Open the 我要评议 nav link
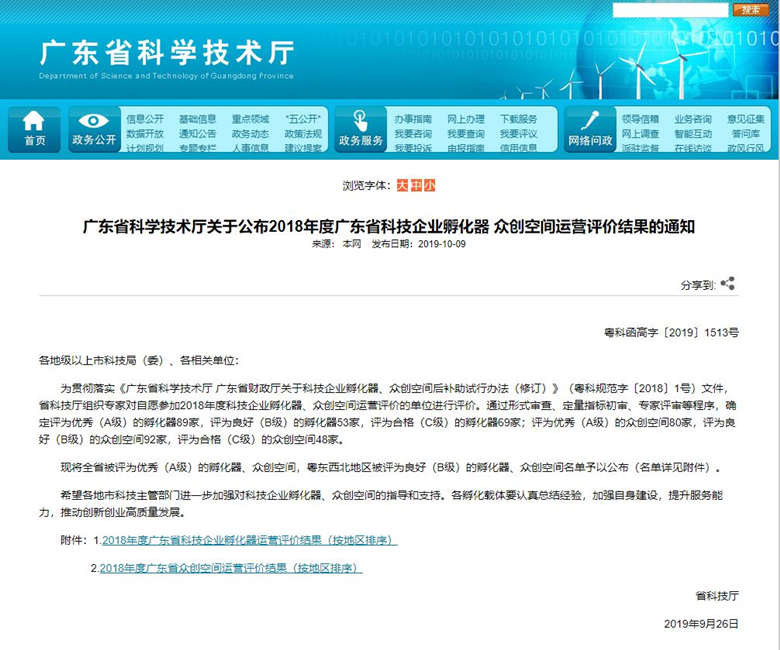 click(x=519, y=134)
